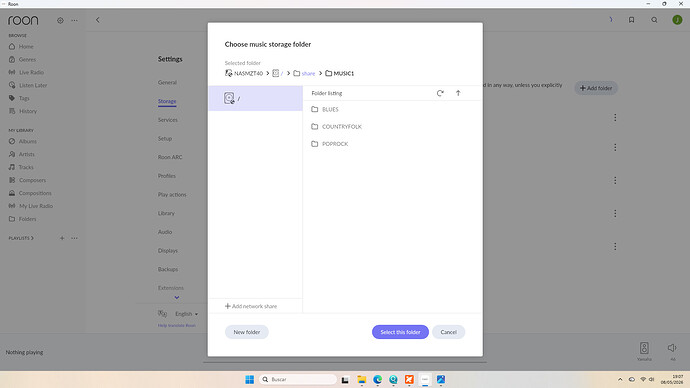Refresh the folder listing
The image size is (690, 388).
[x=440, y=93]
